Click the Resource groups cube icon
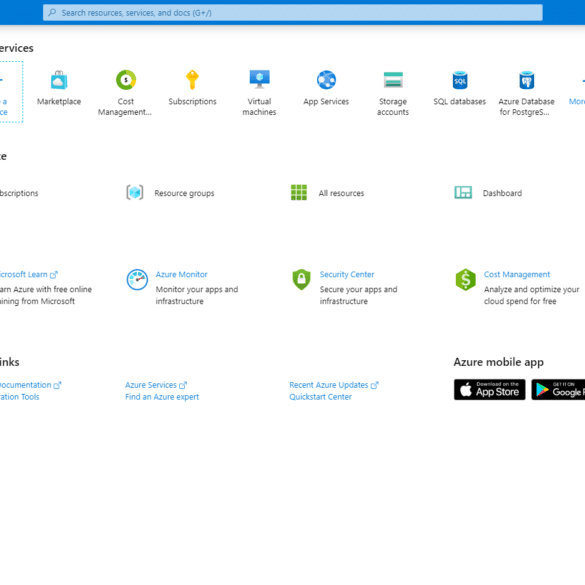This screenshot has width=585, height=585. 135,193
